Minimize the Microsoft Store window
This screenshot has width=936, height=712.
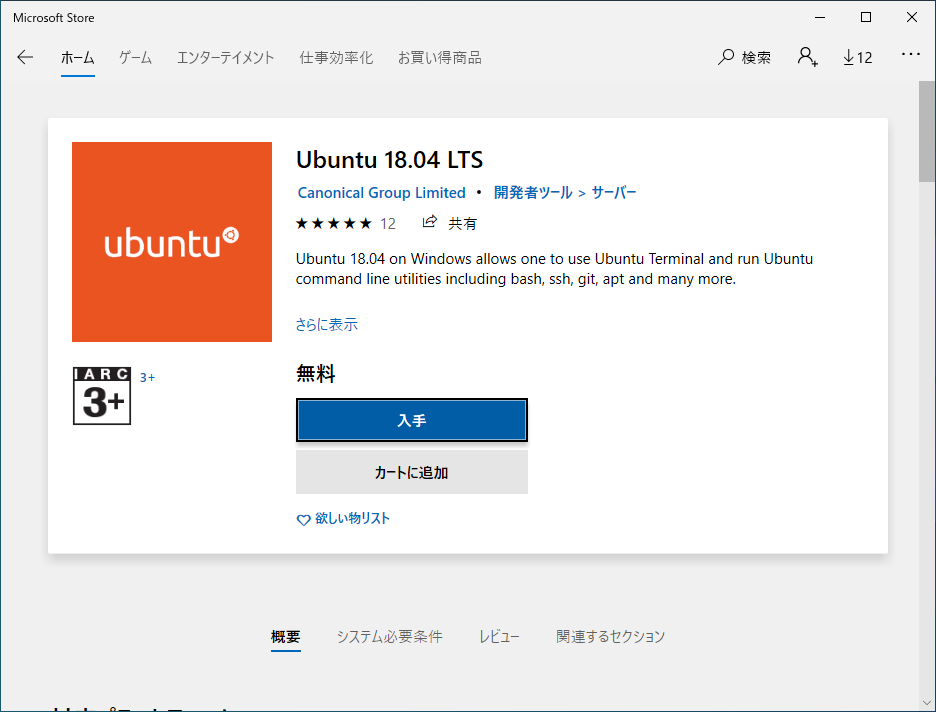pyautogui.click(x=820, y=17)
